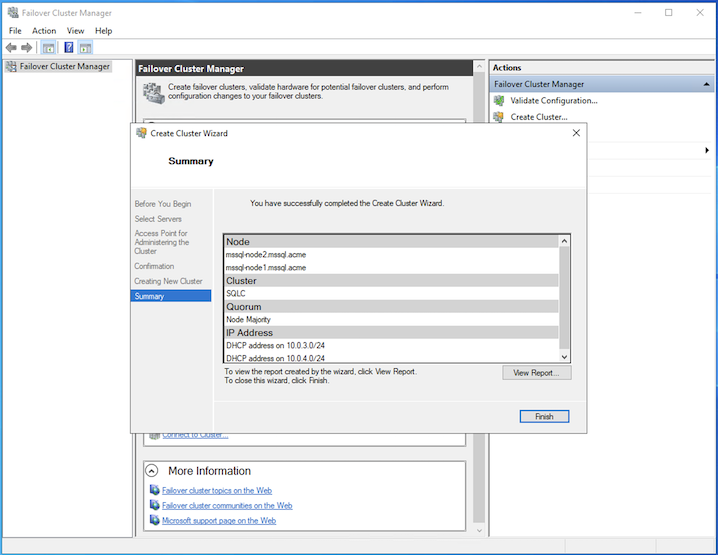Select the Confirmation wizard step
The height and width of the screenshot is (555, 718).
154,266
